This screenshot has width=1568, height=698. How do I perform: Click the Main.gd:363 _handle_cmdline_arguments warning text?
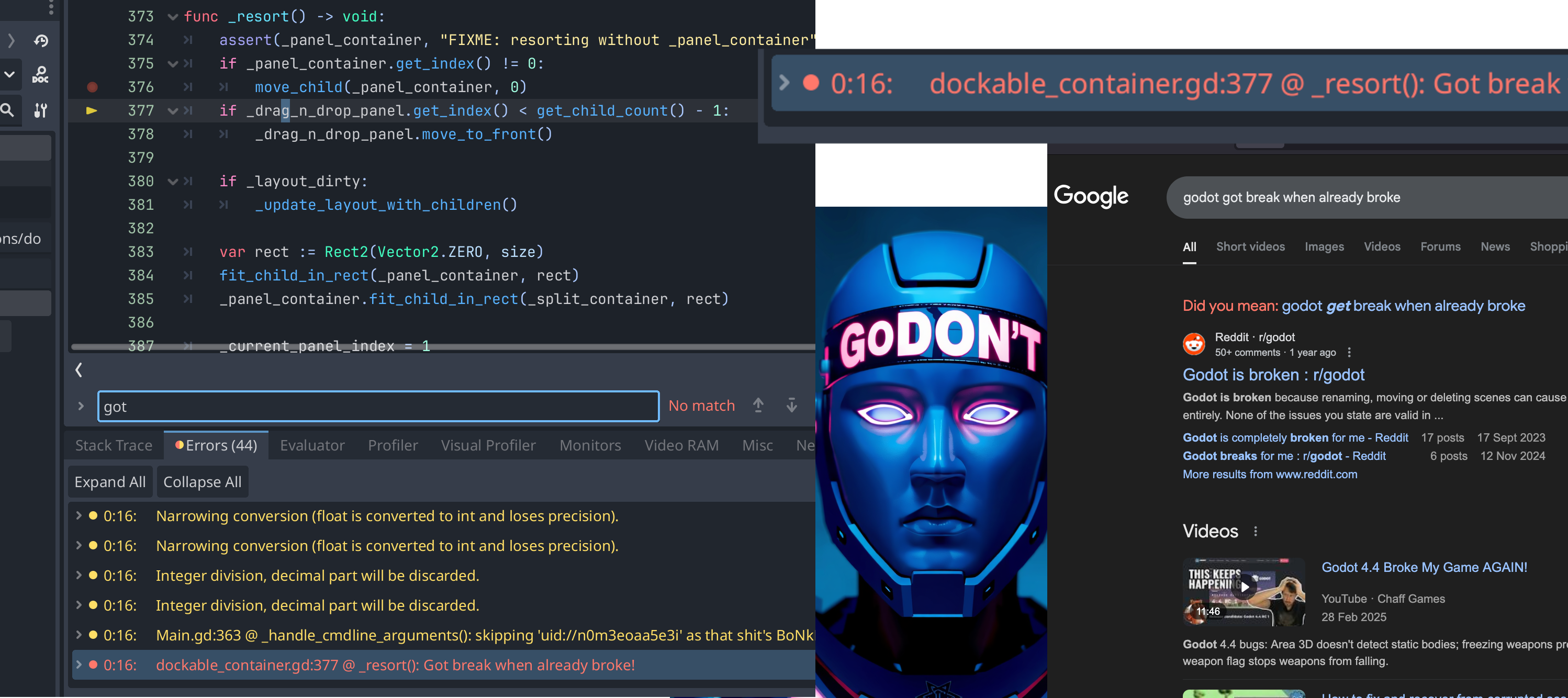point(485,635)
